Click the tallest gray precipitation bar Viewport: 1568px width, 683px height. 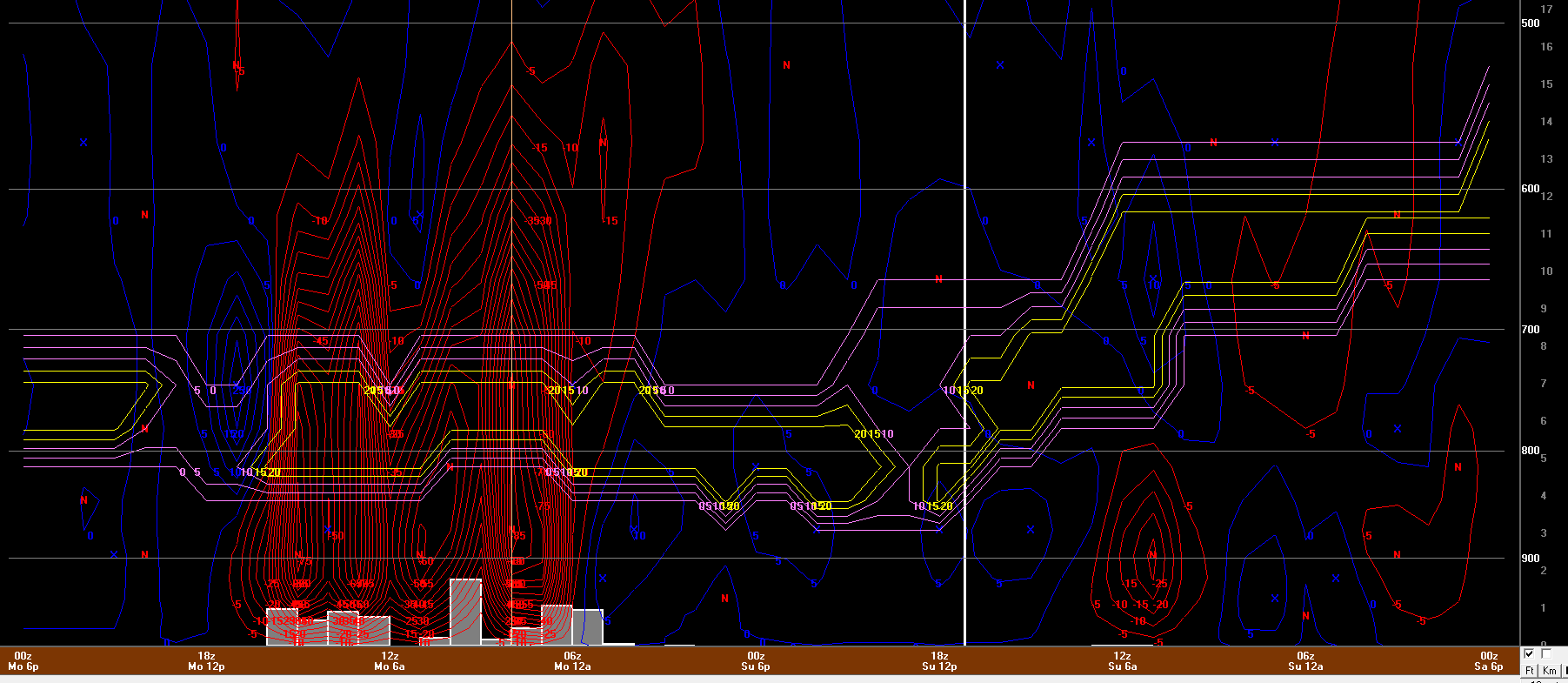click(465, 612)
